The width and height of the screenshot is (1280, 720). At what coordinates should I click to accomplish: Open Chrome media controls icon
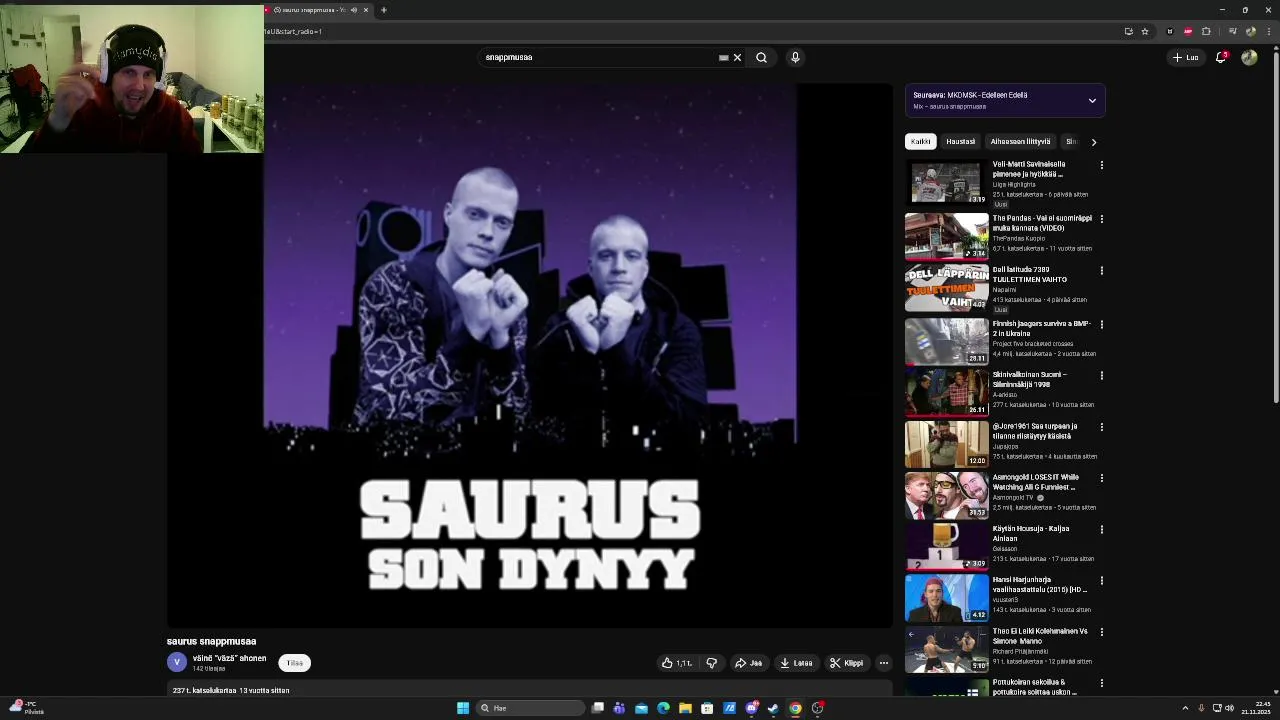pyautogui.click(x=1233, y=31)
